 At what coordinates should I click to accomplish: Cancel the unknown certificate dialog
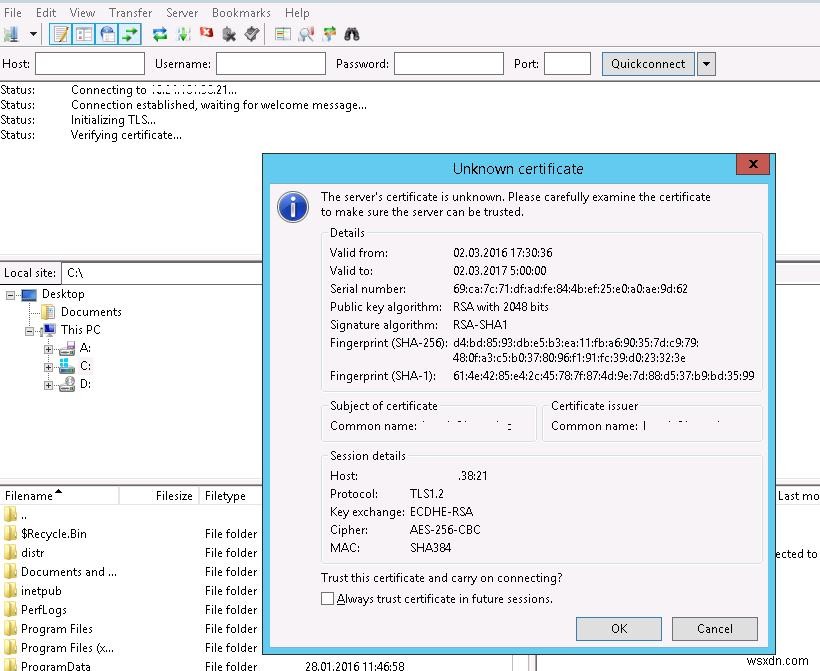click(714, 629)
